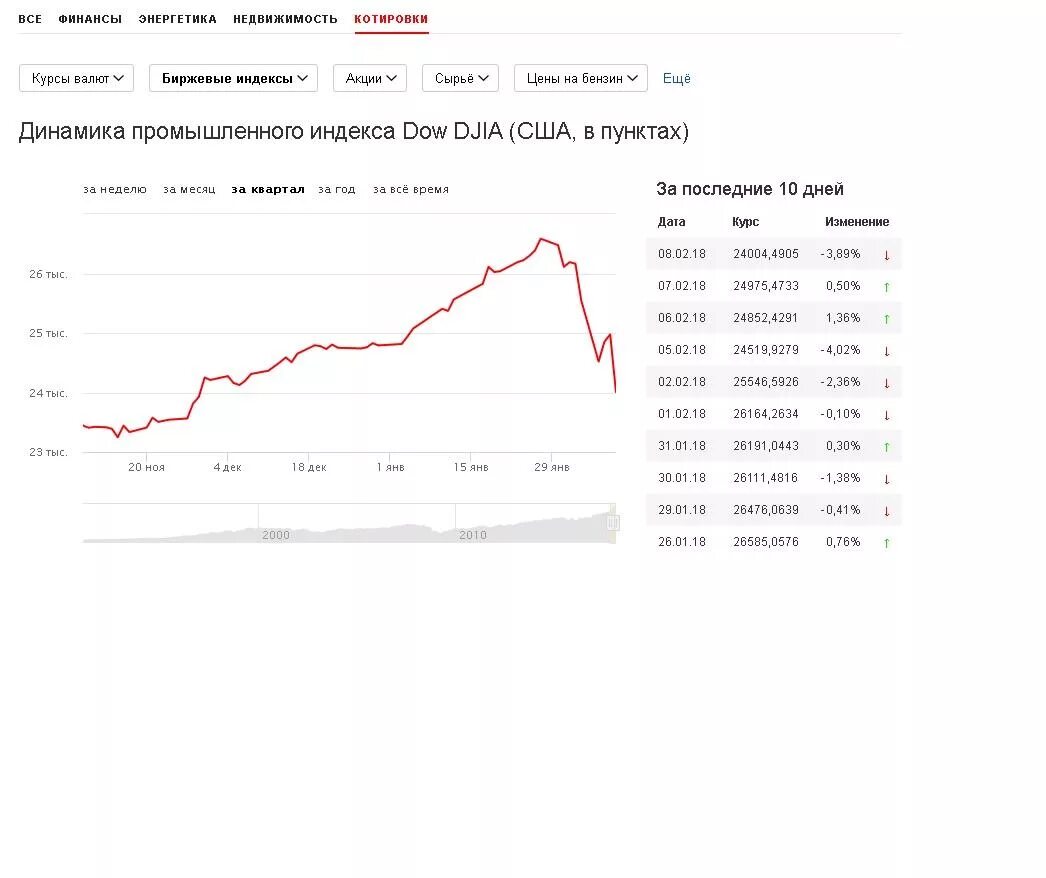
Task: Change chart period to за год
Action: [x=337, y=189]
